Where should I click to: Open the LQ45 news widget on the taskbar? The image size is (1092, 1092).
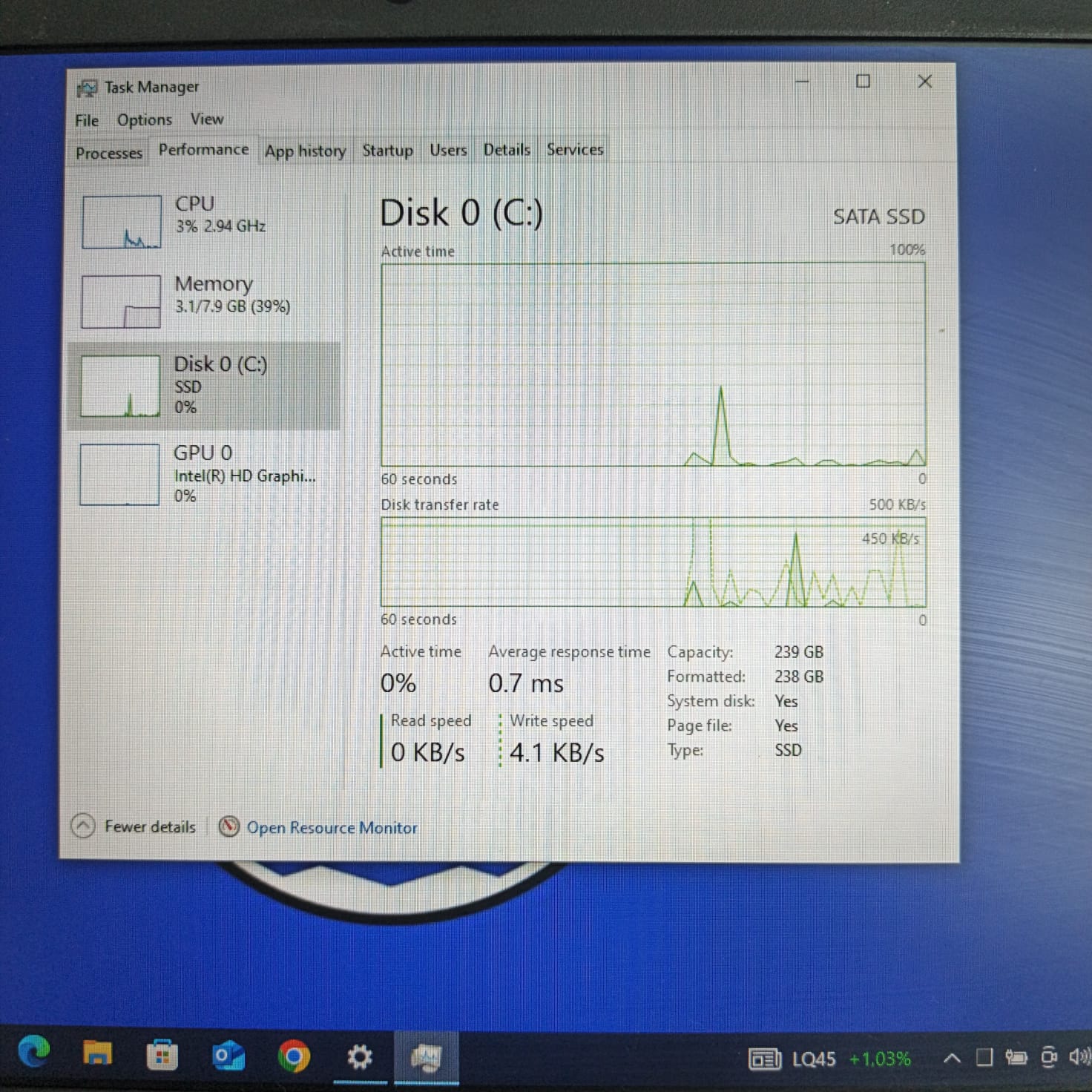click(829, 1059)
